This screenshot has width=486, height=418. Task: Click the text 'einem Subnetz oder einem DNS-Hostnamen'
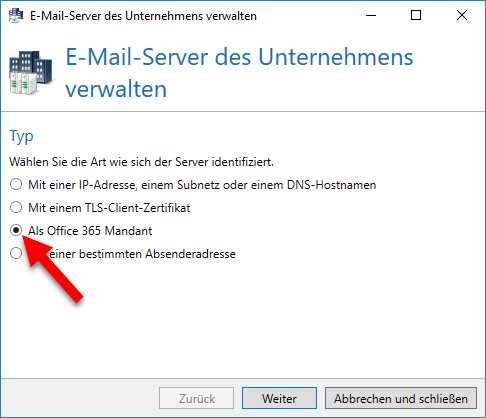pyautogui.click(x=259, y=185)
